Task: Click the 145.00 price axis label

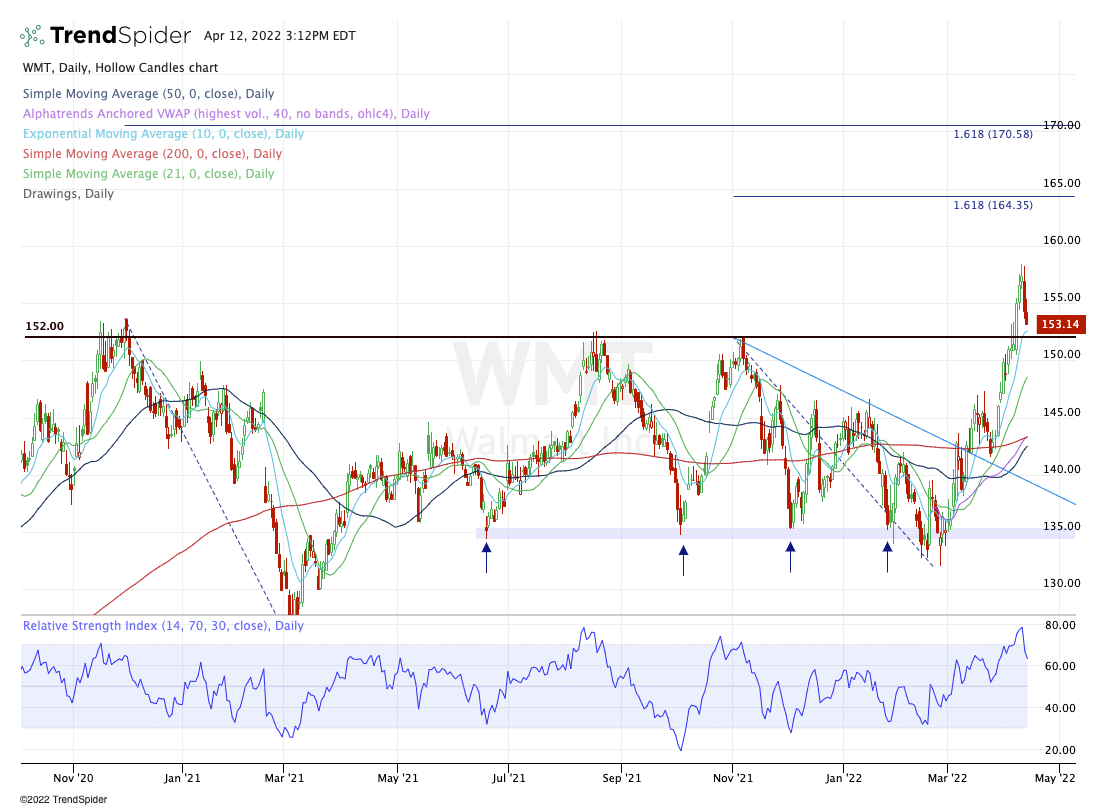Action: click(x=1062, y=412)
